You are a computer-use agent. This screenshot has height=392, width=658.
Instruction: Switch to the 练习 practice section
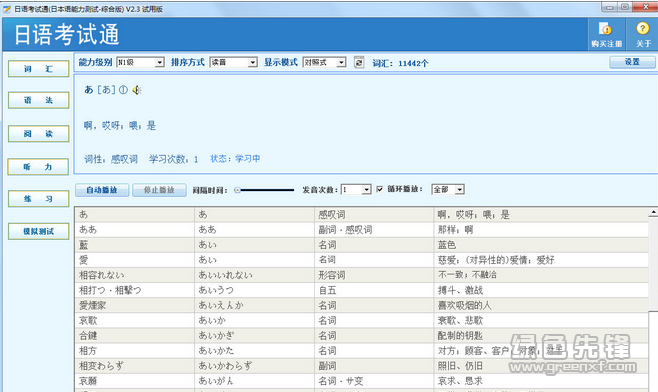[39, 199]
